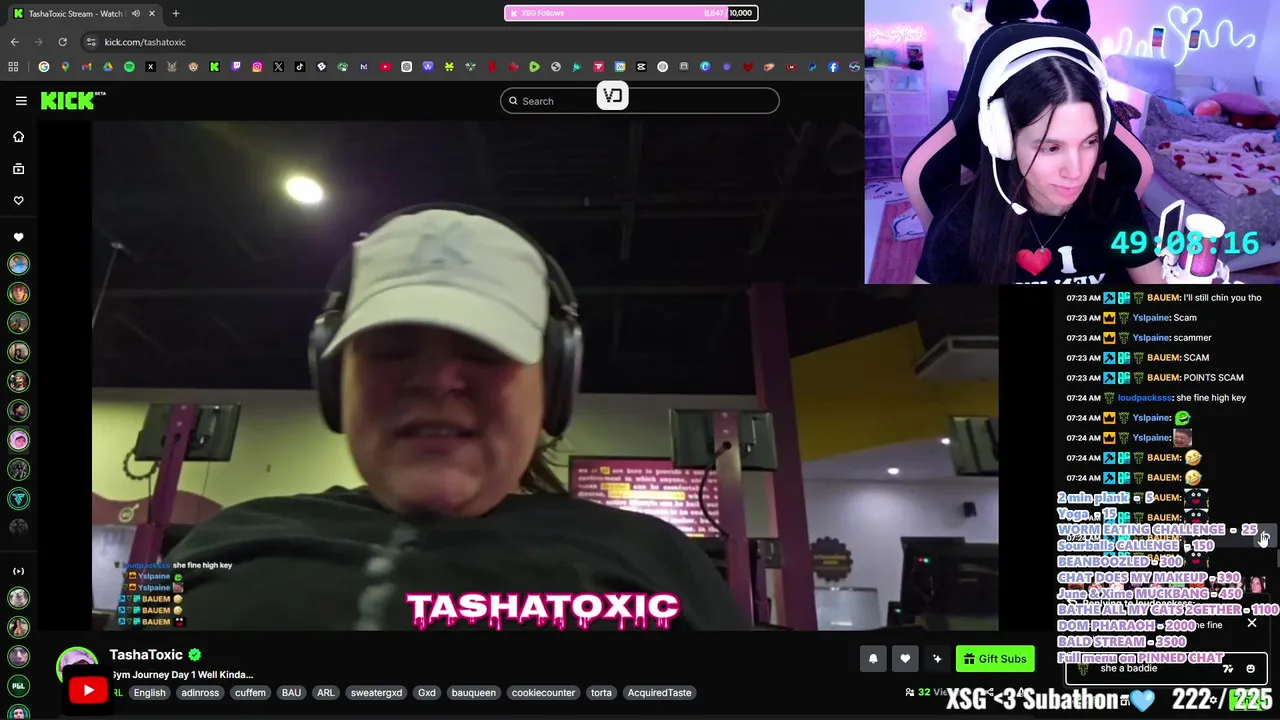Open the emoji picker in chat input
The width and height of the screenshot is (1280, 720).
[x=1251, y=668]
